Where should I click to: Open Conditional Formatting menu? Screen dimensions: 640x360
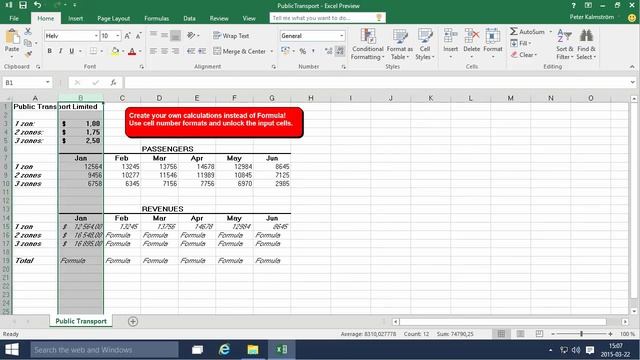pos(367,45)
